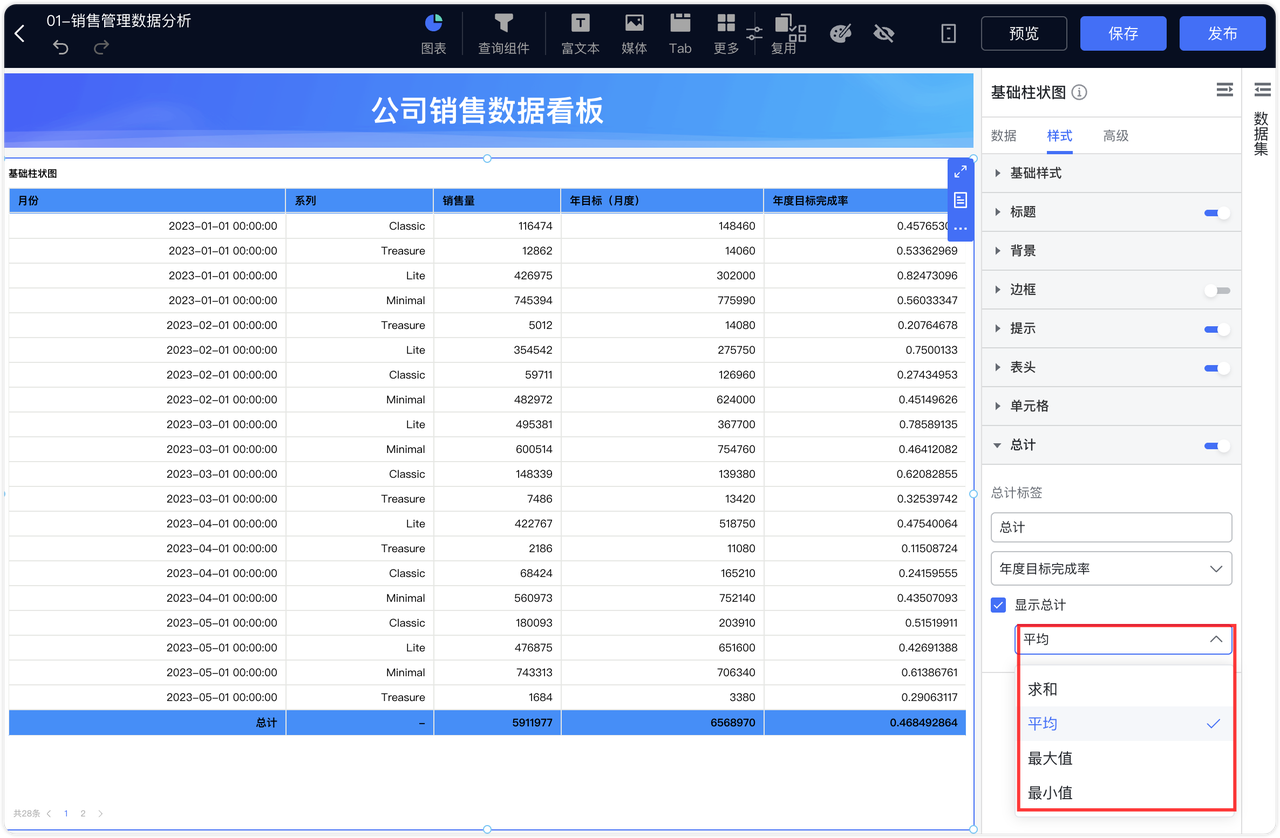The image size is (1280, 838).
Task: Click the 总计标签 text input field
Action: [1111, 527]
